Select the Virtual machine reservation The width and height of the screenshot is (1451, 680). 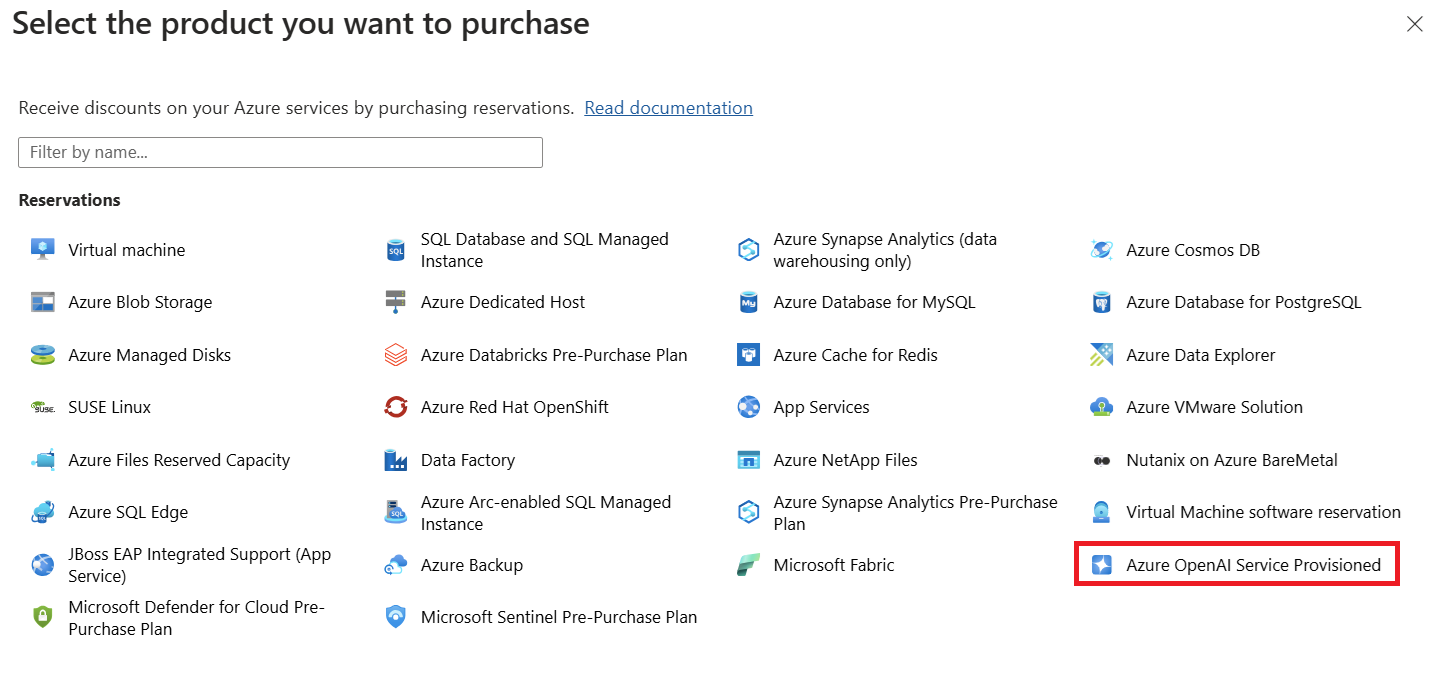point(126,250)
